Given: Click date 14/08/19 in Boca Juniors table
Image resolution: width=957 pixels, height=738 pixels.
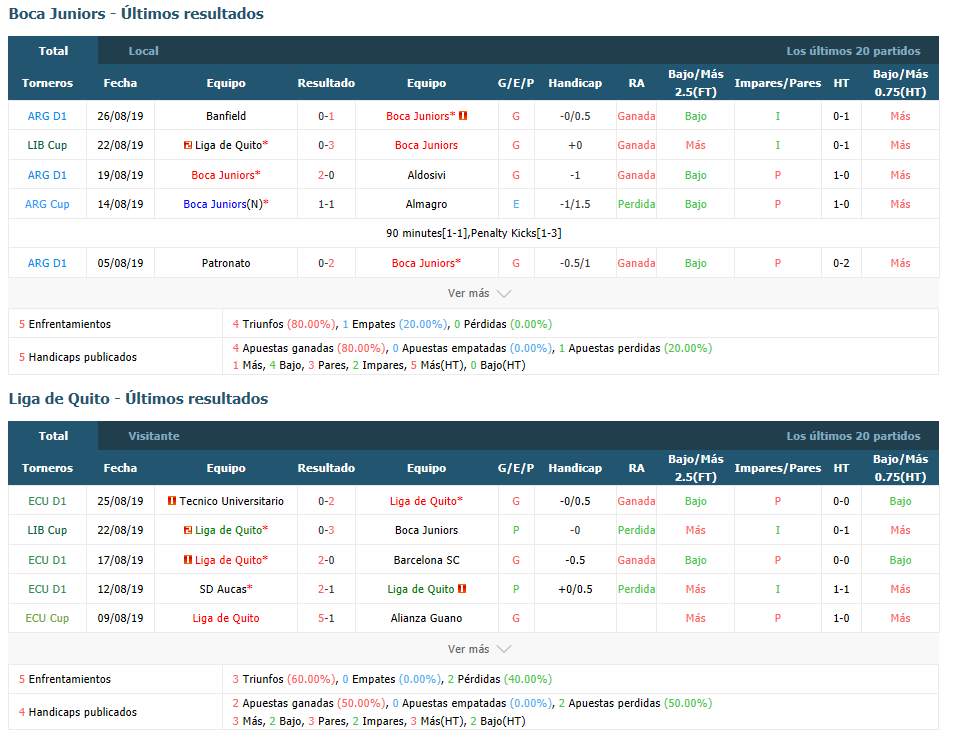Looking at the screenshot, I should 120,204.
